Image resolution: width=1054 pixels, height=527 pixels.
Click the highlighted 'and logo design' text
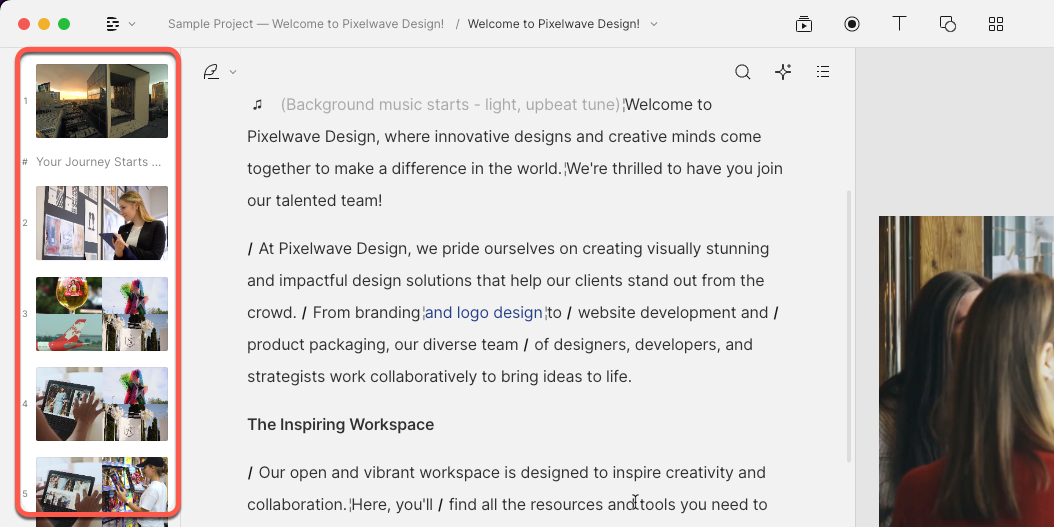pyautogui.click(x=483, y=313)
